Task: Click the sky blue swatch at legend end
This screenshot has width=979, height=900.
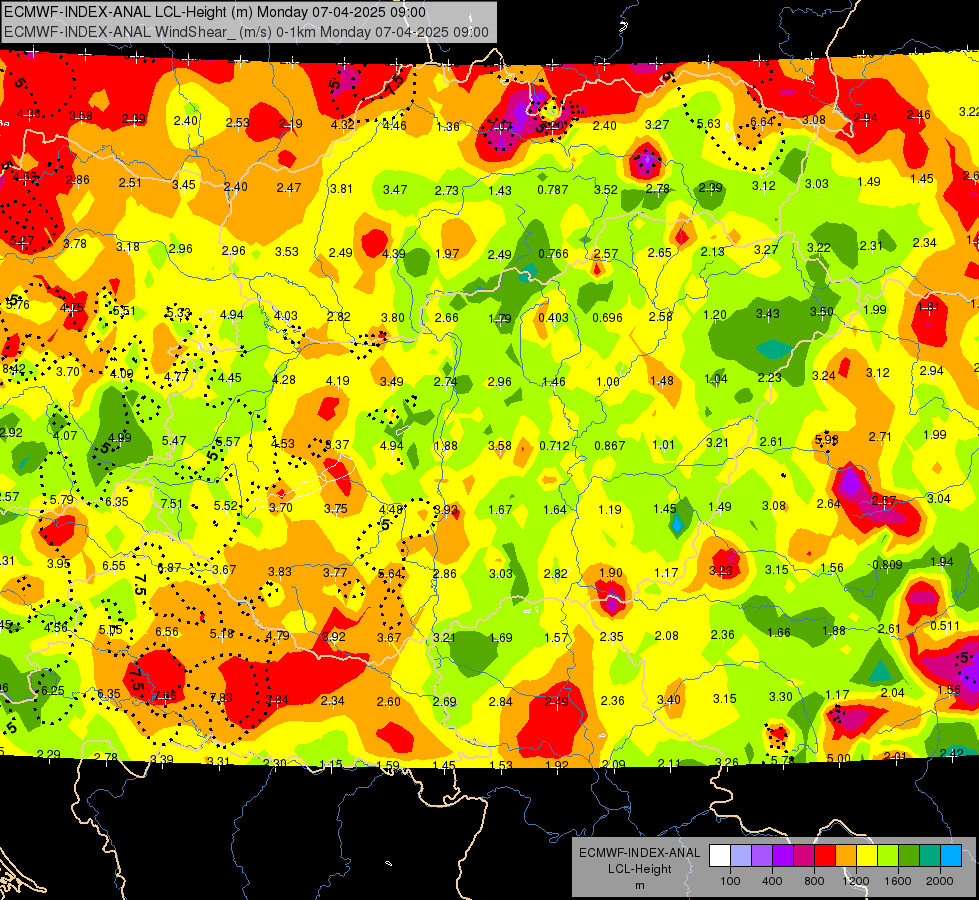Action: click(951, 856)
